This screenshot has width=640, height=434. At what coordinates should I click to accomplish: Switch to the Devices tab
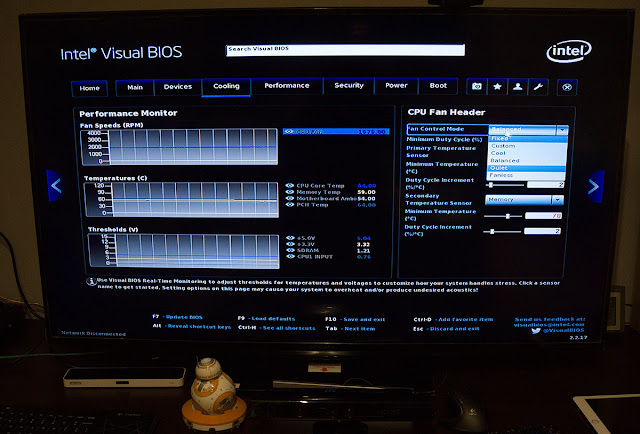pyautogui.click(x=178, y=87)
